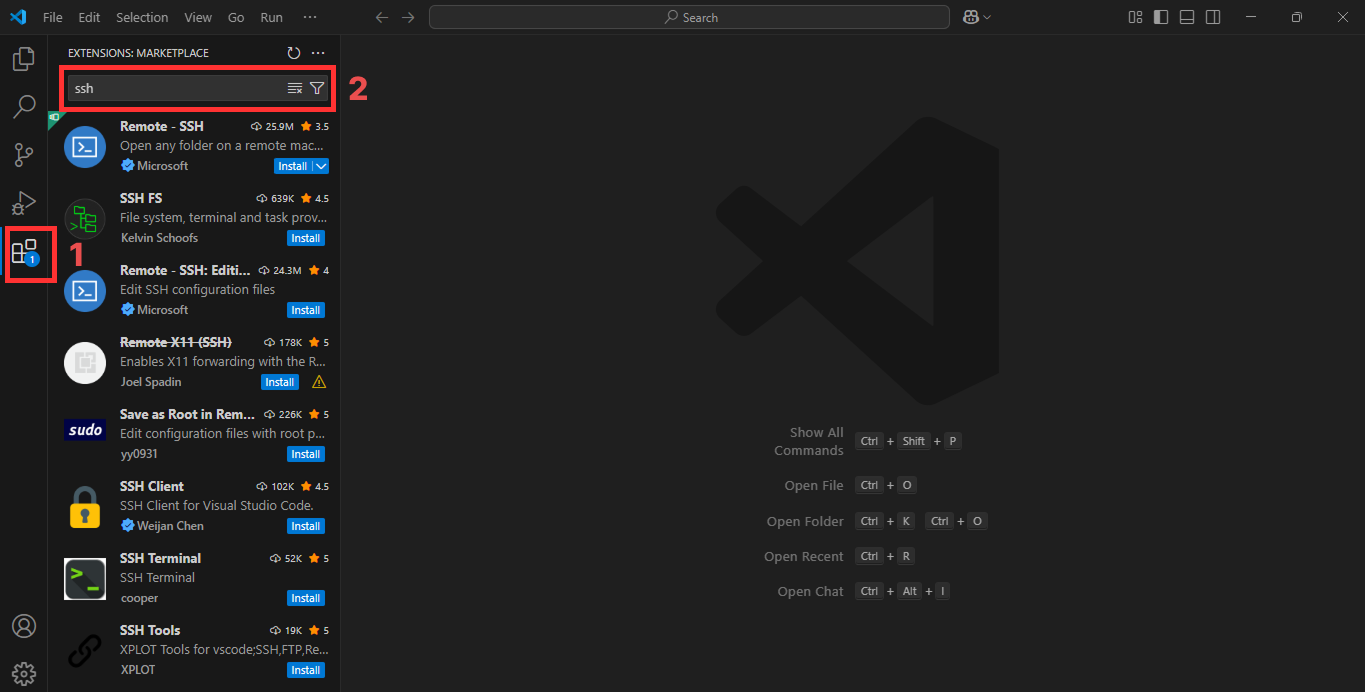Open the File menu

pos(52,17)
